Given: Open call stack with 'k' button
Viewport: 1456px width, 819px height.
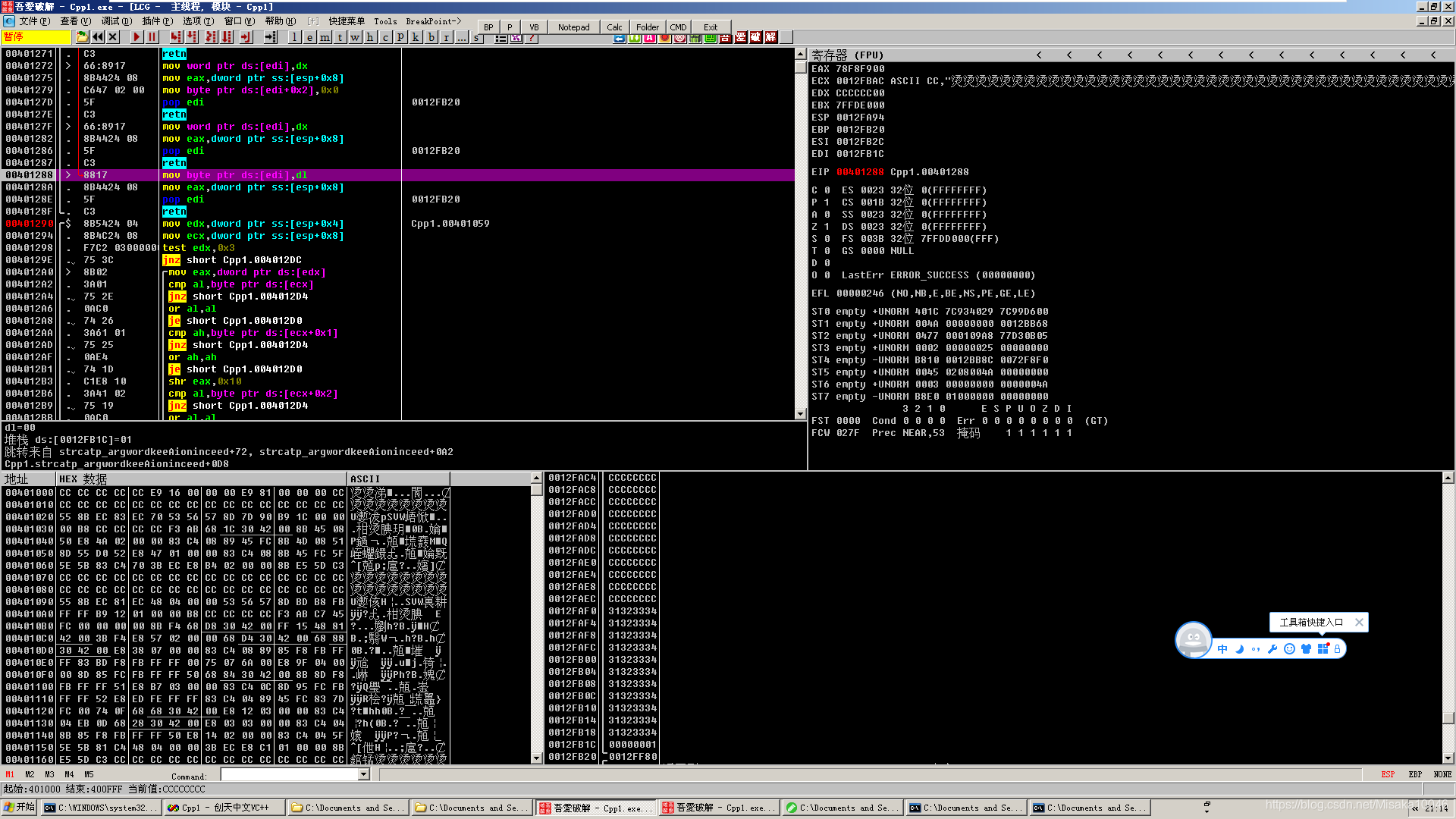Looking at the screenshot, I should coord(416,37).
